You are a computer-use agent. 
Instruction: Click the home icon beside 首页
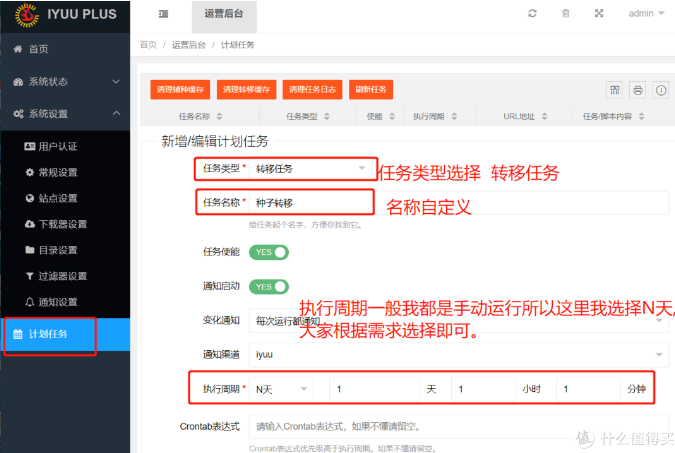(x=18, y=49)
